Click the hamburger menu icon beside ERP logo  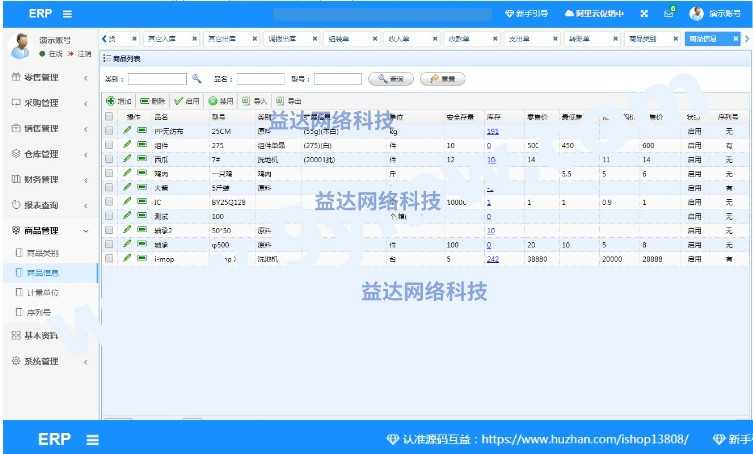point(67,14)
